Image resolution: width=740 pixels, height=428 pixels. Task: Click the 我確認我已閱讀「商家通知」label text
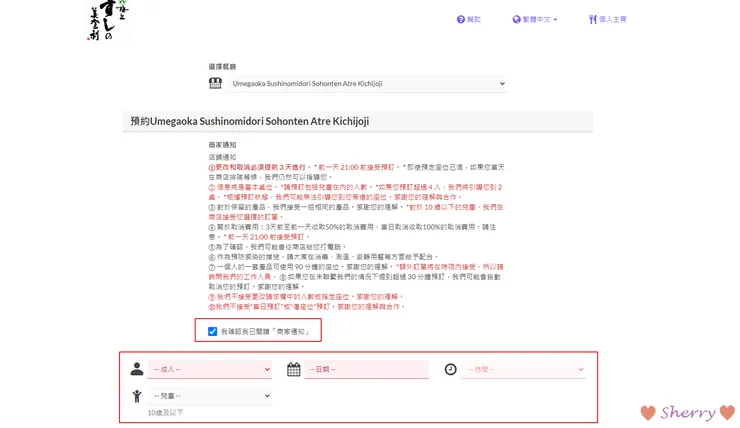click(x=265, y=332)
